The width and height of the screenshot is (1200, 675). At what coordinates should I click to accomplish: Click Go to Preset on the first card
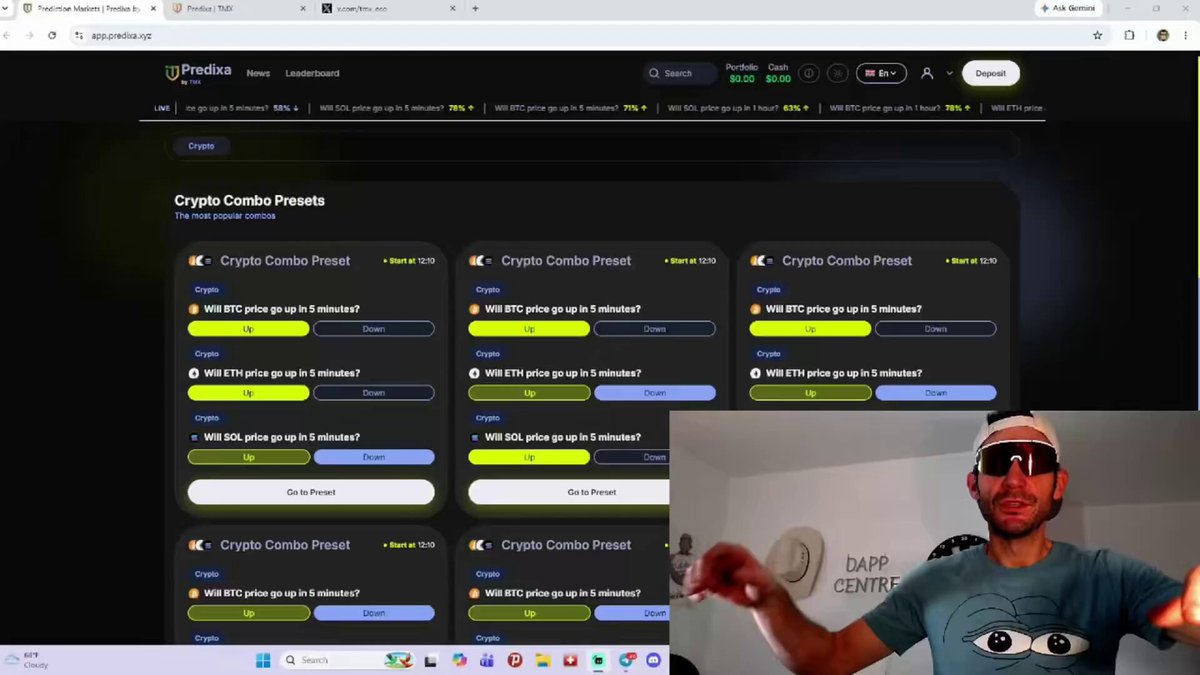point(311,492)
